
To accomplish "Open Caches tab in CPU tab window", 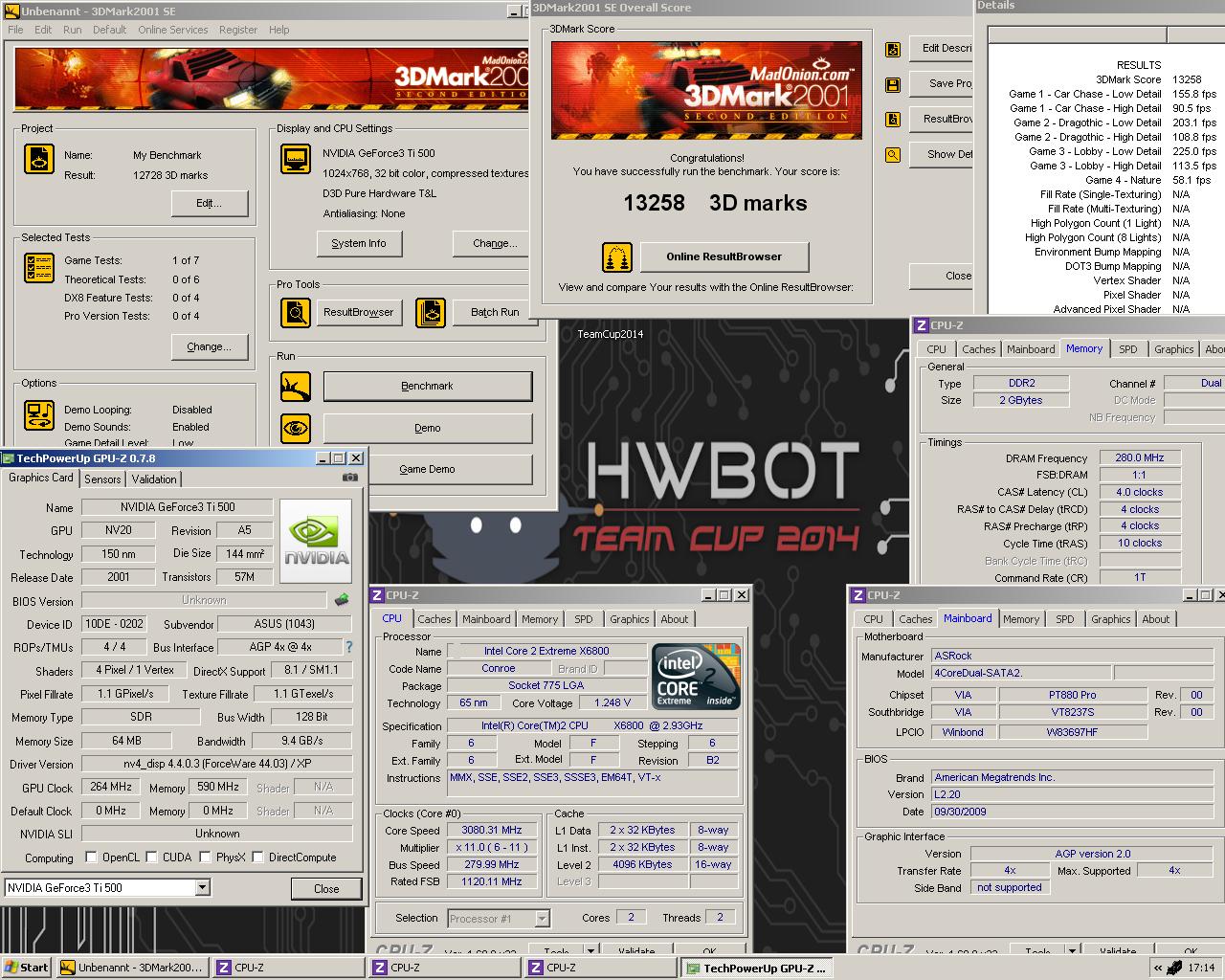I will 434,619.
